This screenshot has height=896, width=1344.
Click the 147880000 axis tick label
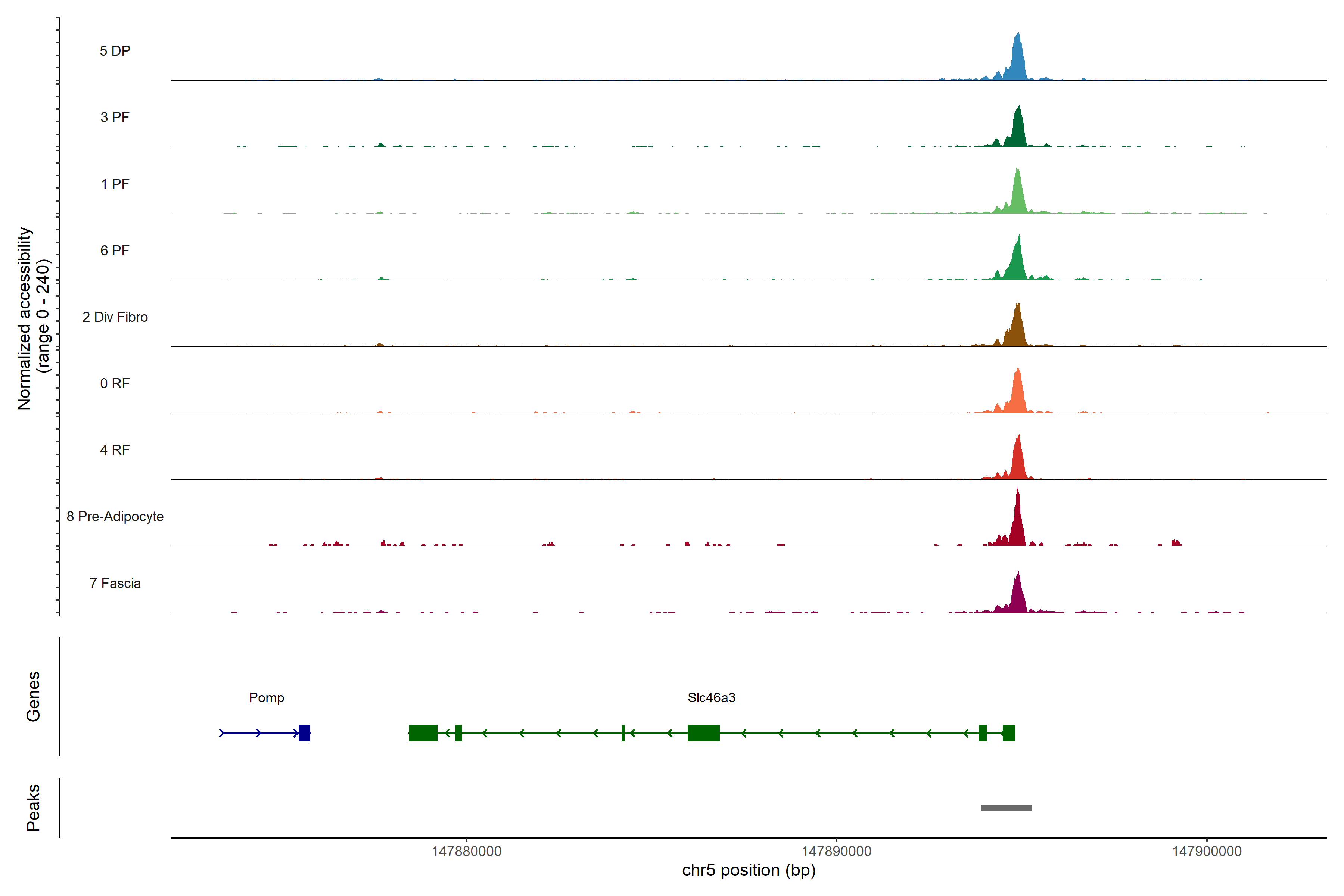[466, 852]
